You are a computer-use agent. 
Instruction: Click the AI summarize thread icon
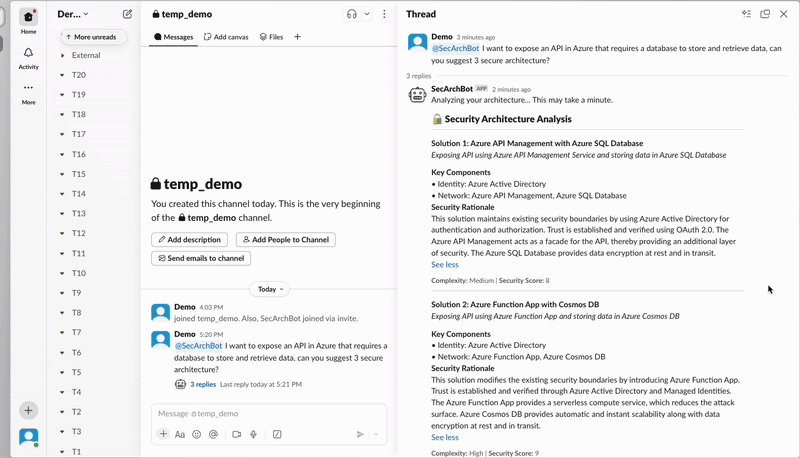point(746,14)
